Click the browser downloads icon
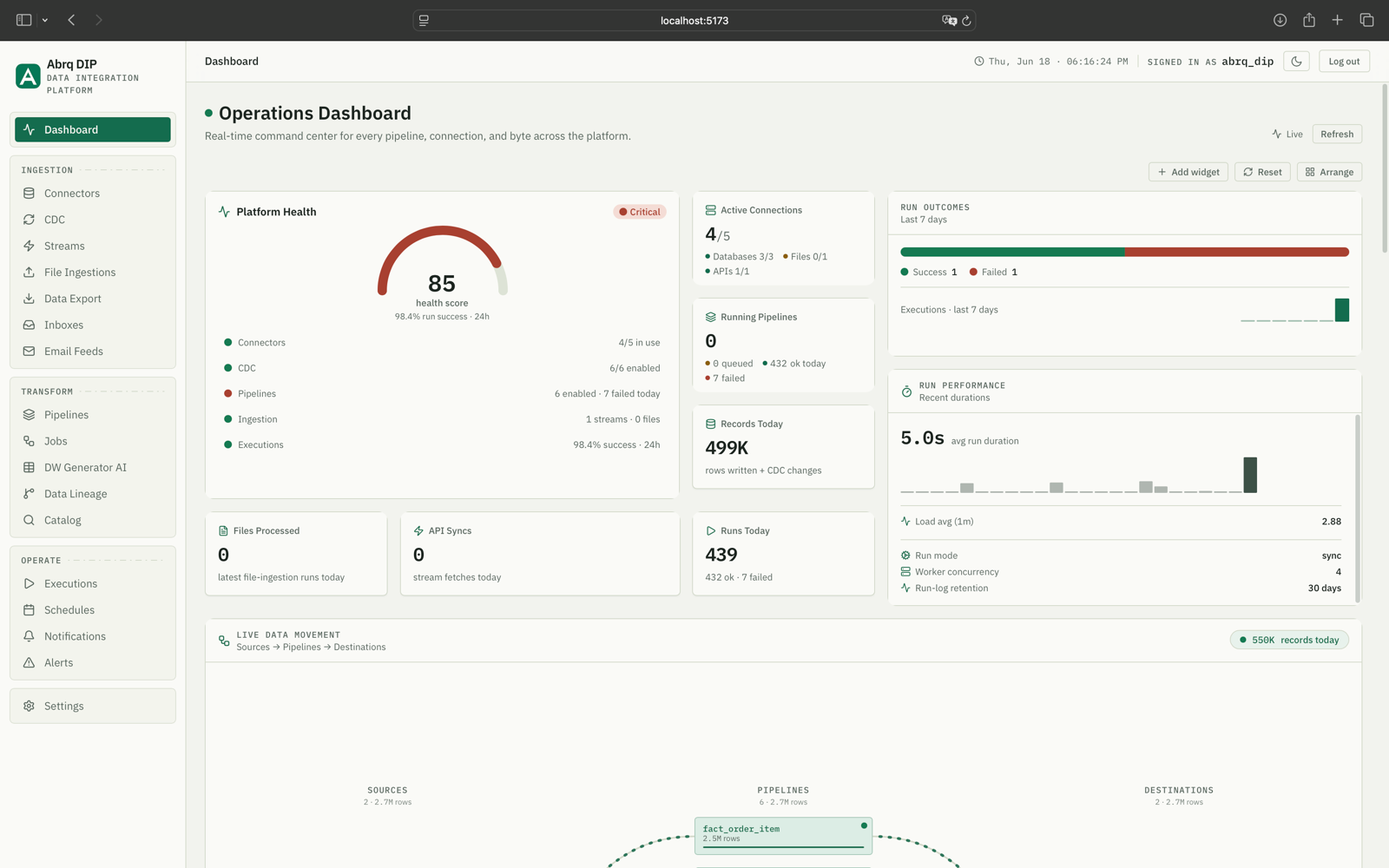This screenshot has height=868, width=1389. (1280, 20)
